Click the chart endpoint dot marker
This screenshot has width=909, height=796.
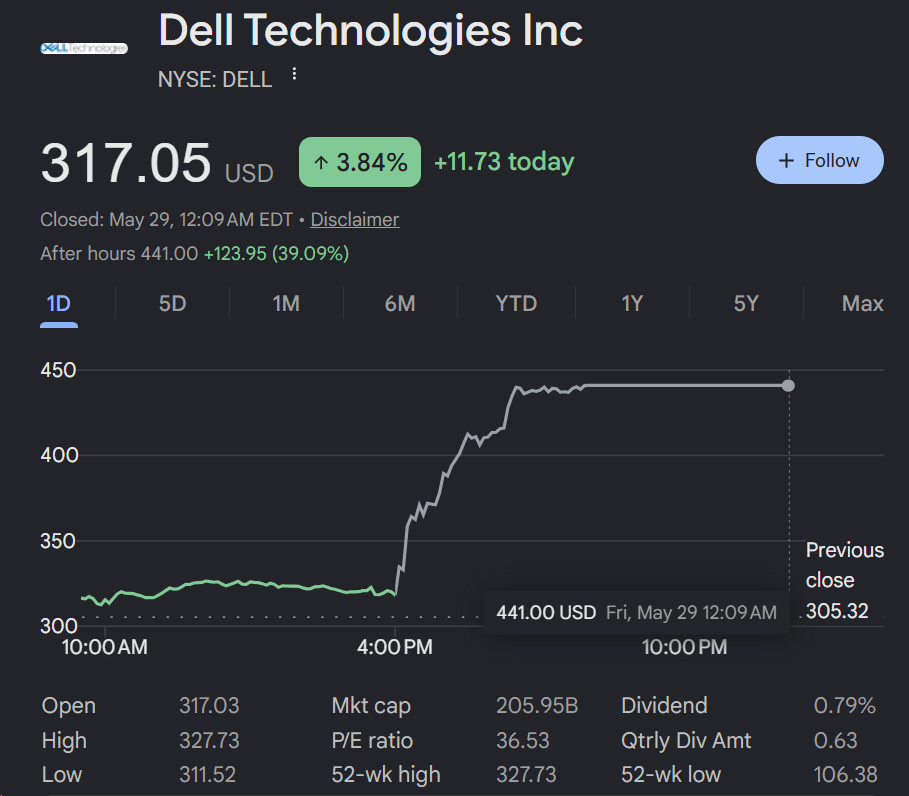click(788, 386)
